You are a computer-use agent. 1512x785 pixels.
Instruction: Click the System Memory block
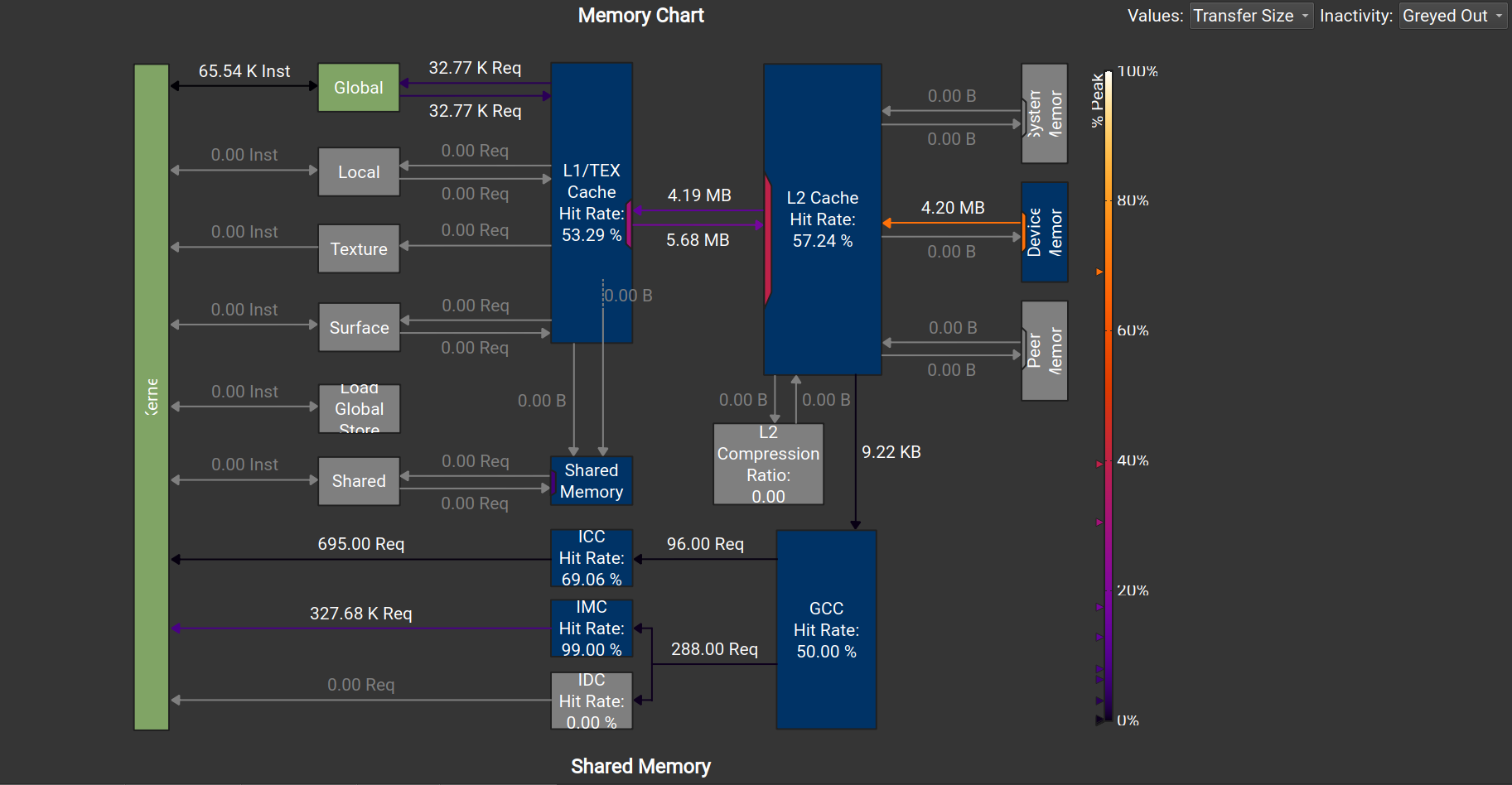pos(1044,113)
